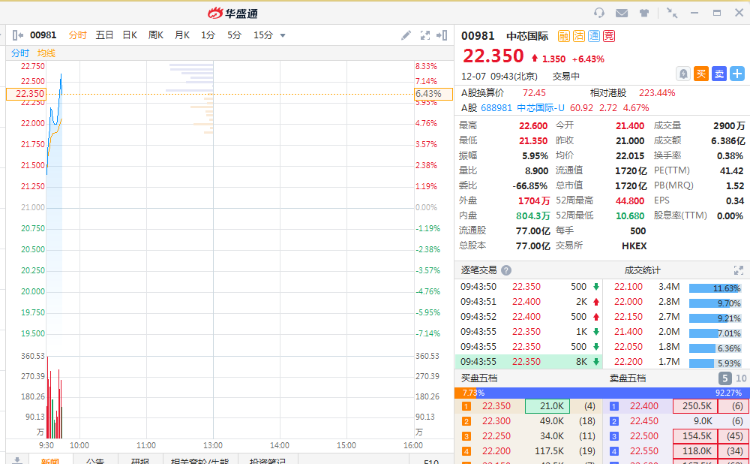The image size is (750, 464).
Task: Set a price alert with bell icon
Action: coord(683,73)
